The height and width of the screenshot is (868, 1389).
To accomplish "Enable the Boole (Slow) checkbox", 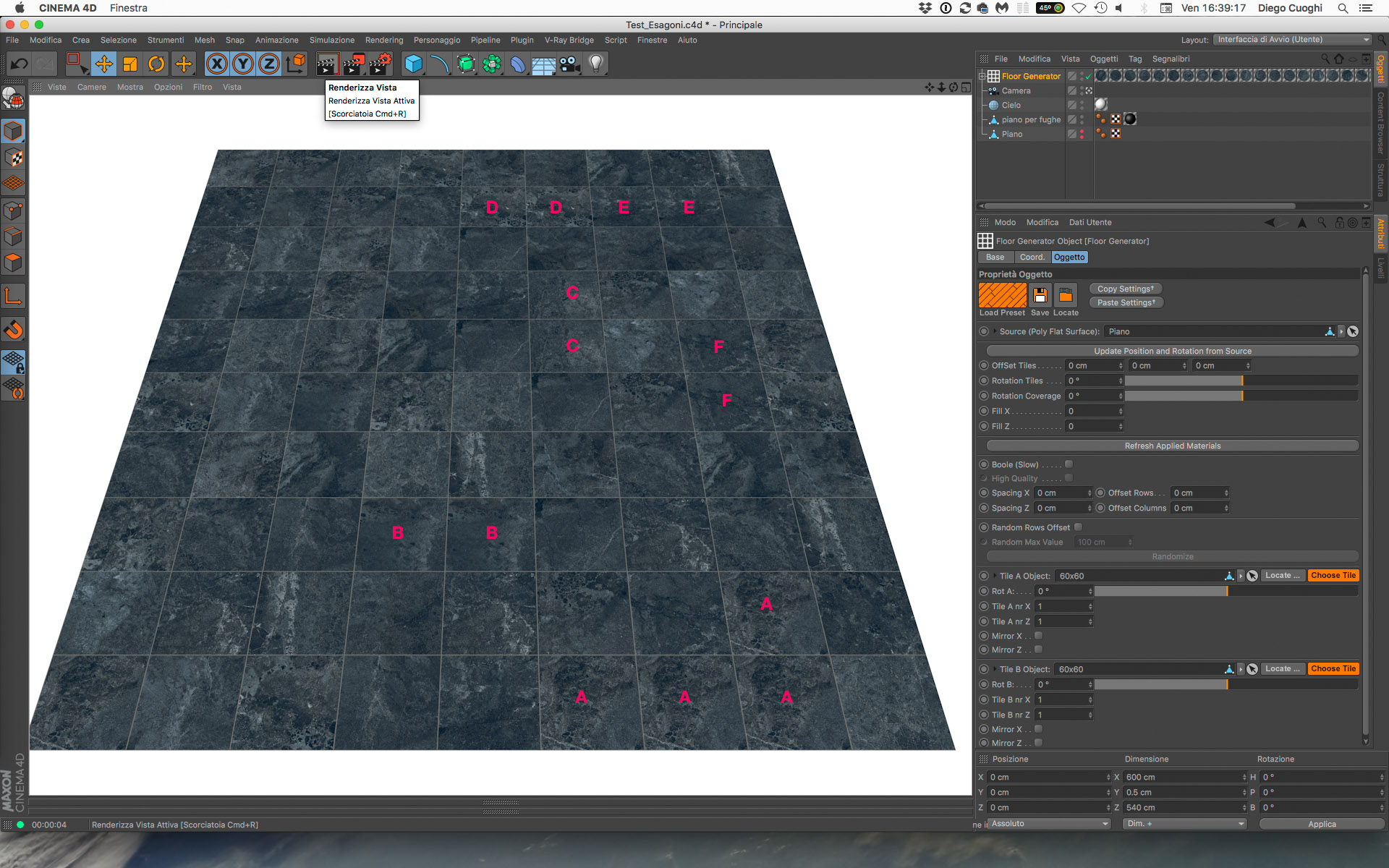I will coord(1069,464).
